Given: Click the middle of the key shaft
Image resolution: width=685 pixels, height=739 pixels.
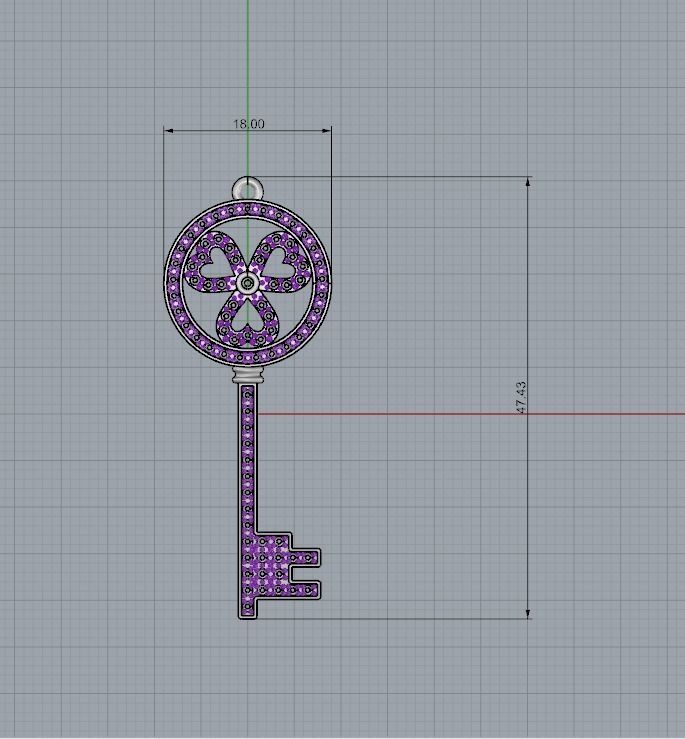Looking at the screenshot, I should click(x=247, y=460).
